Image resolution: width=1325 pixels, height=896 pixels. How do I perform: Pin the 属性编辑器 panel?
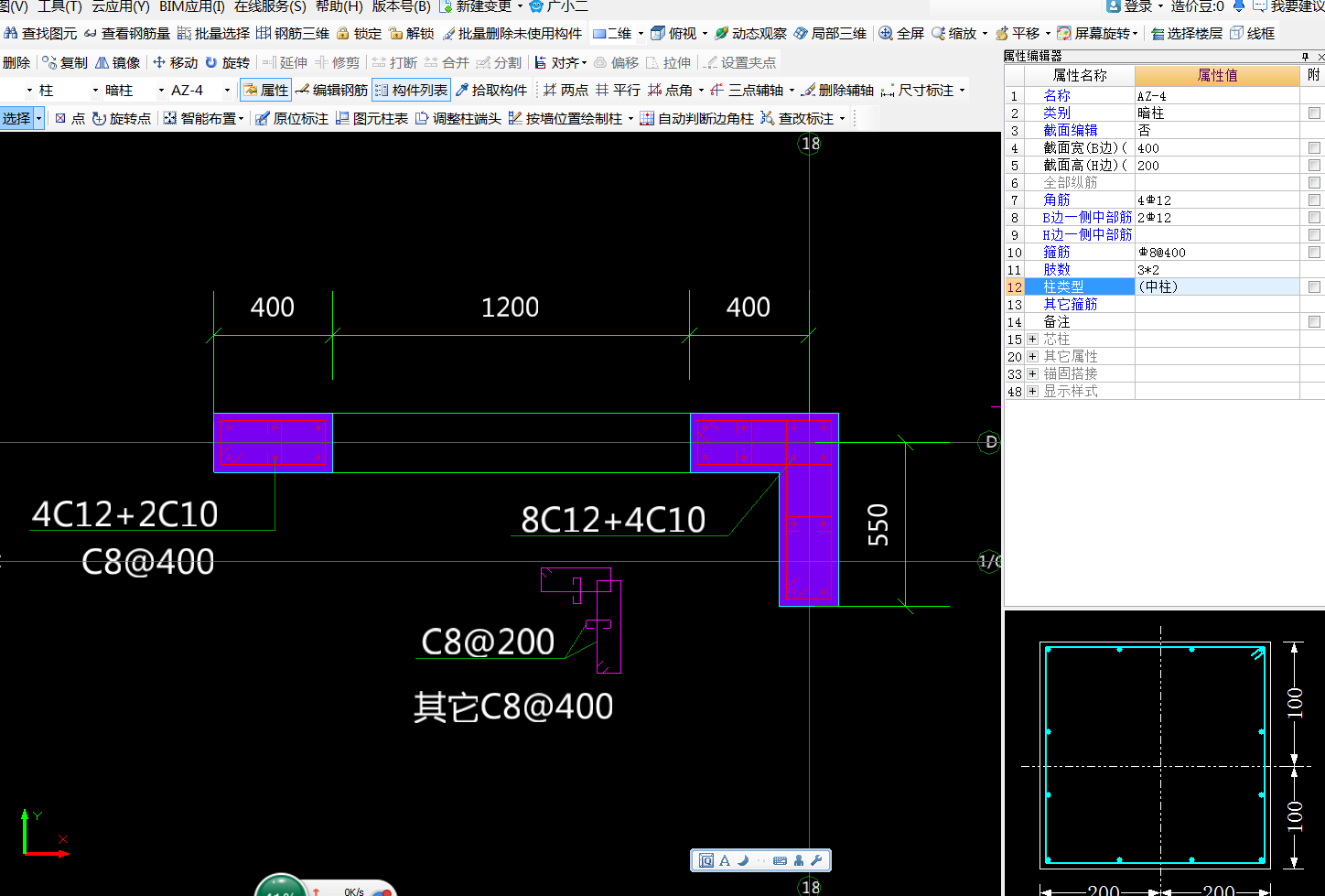click(x=1305, y=56)
